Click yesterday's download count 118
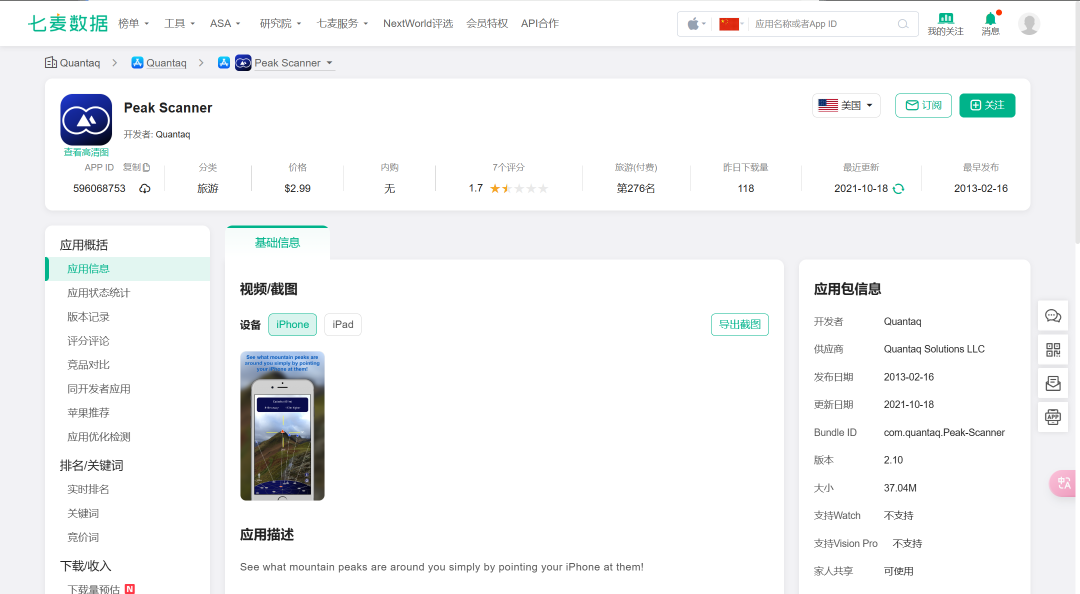The width and height of the screenshot is (1080, 594). pyautogui.click(x=746, y=189)
